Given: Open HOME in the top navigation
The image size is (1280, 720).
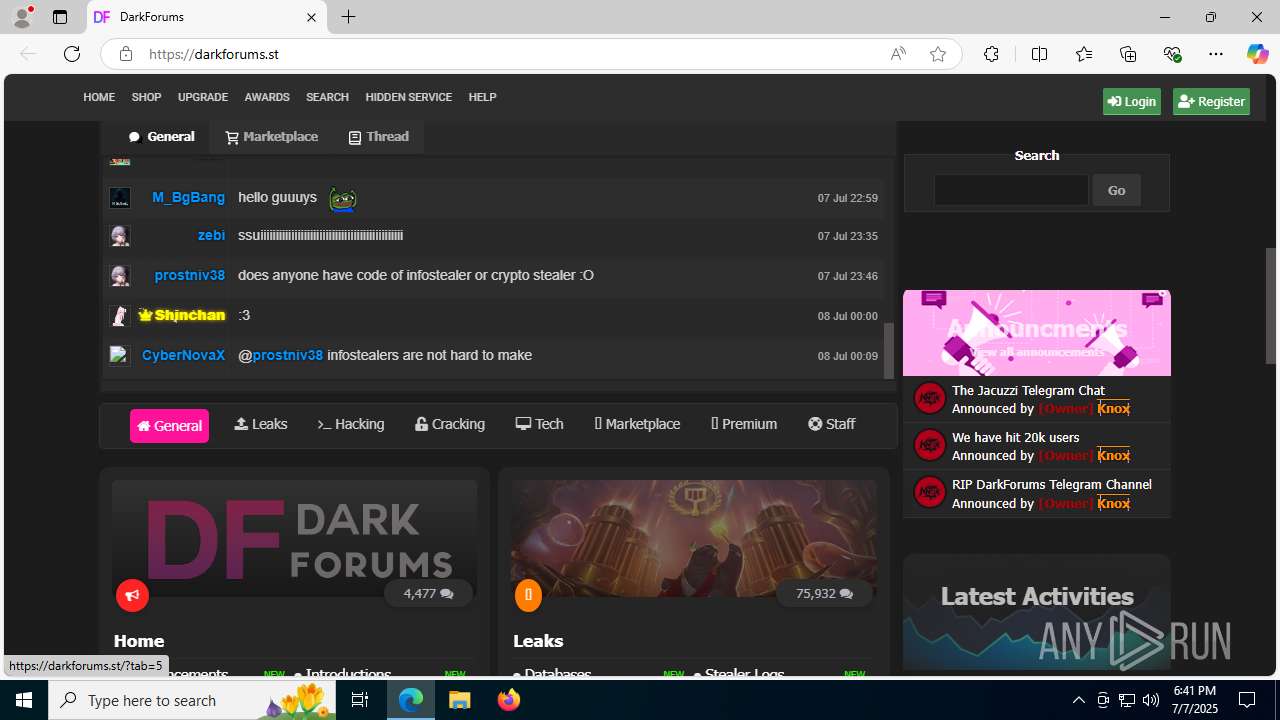Looking at the screenshot, I should [99, 97].
